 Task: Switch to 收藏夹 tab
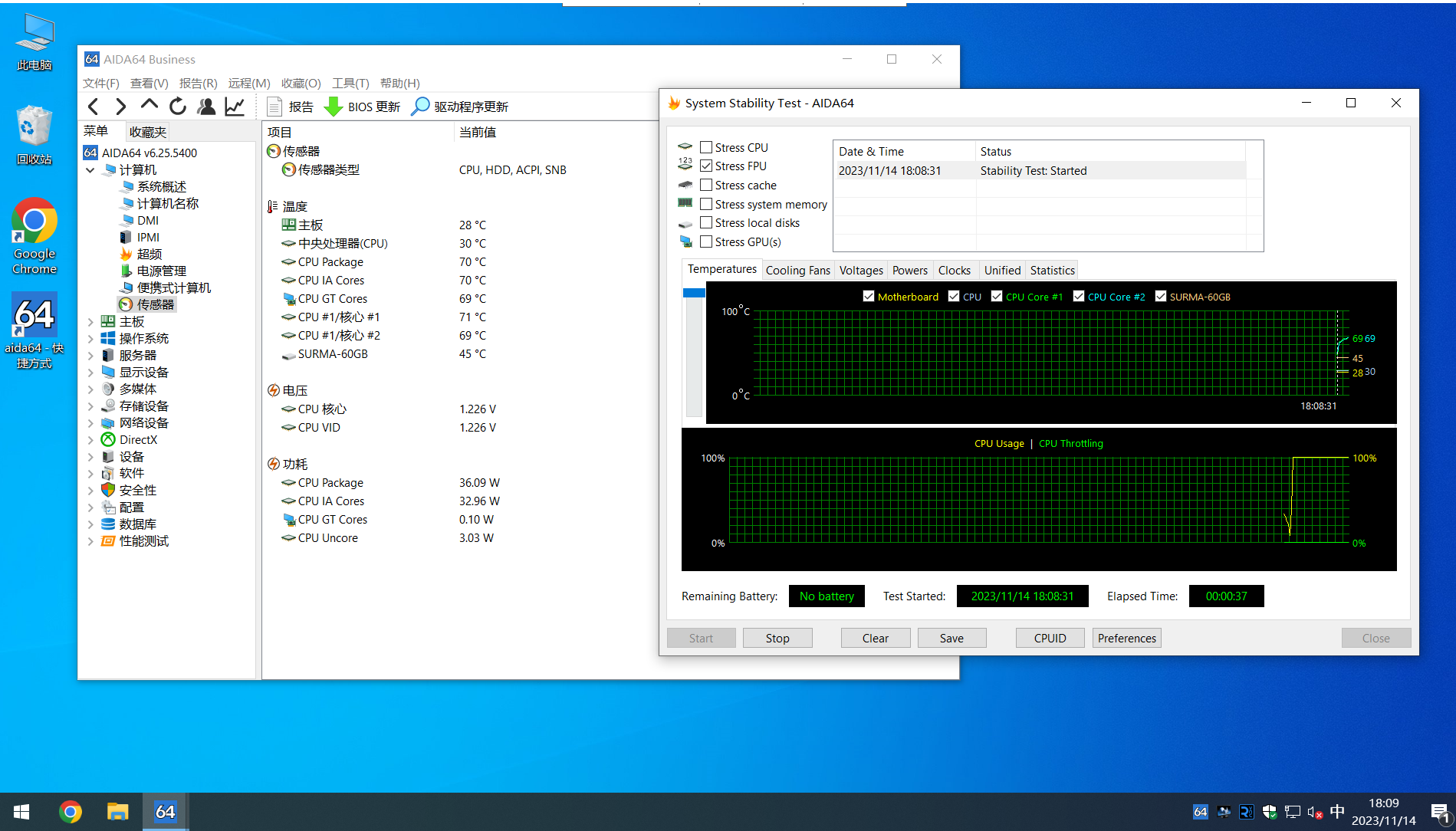[x=148, y=132]
